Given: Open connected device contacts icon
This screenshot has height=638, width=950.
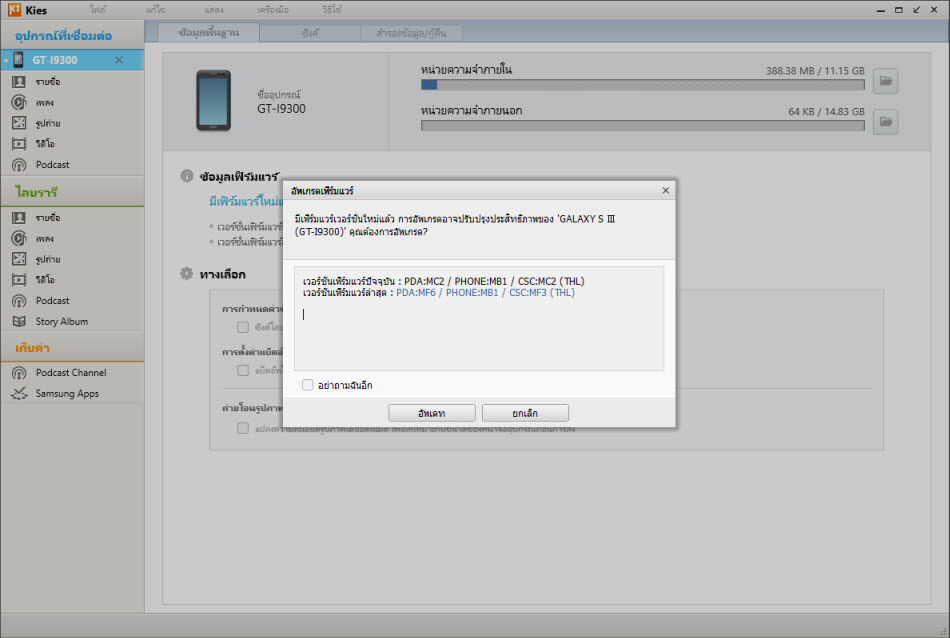Looking at the screenshot, I should [19, 81].
